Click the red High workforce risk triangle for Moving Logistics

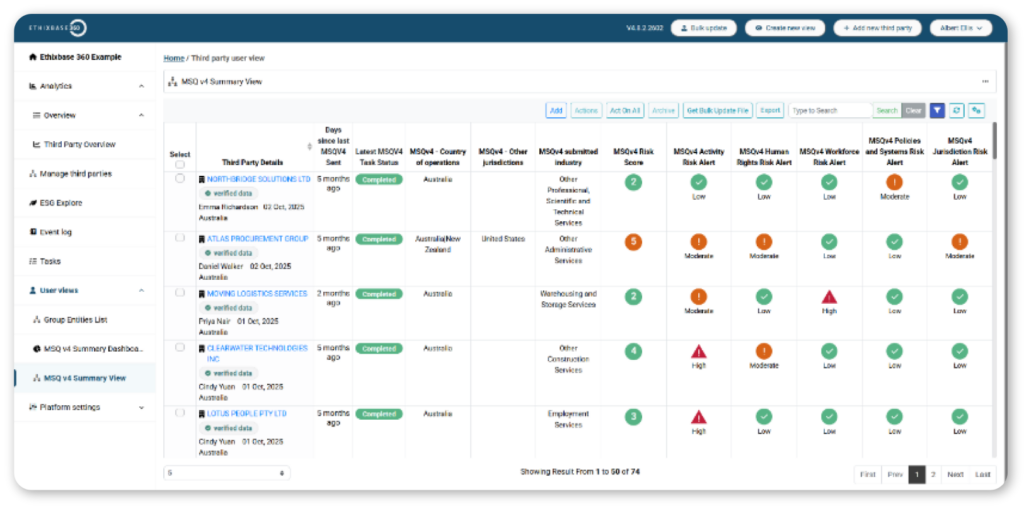(829, 297)
